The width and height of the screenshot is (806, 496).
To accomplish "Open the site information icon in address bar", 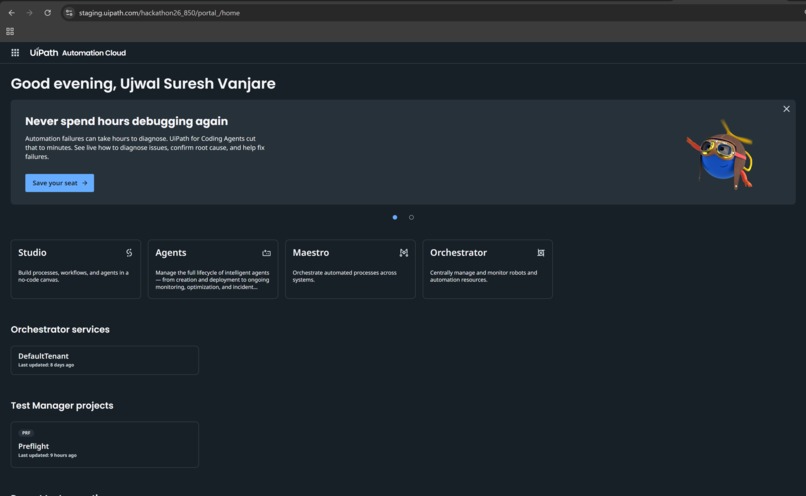I will point(69,13).
